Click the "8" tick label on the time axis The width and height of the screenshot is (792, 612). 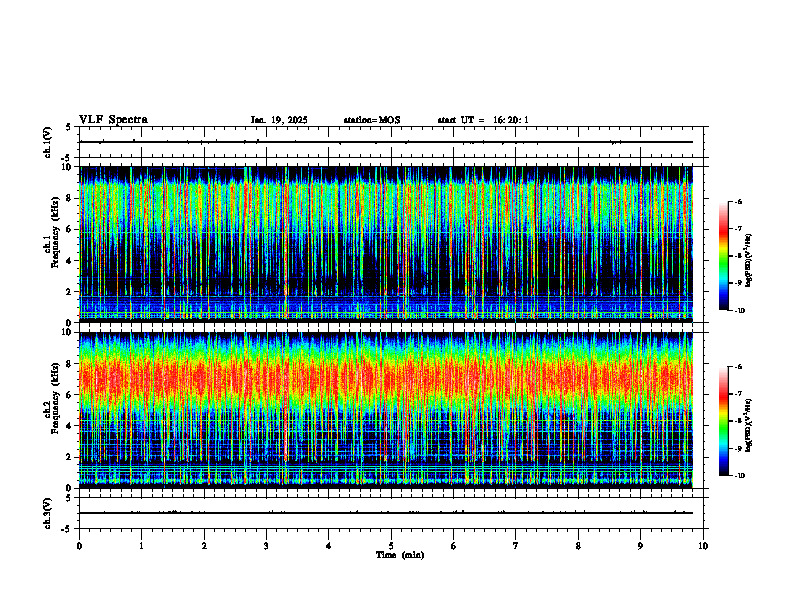578,546
